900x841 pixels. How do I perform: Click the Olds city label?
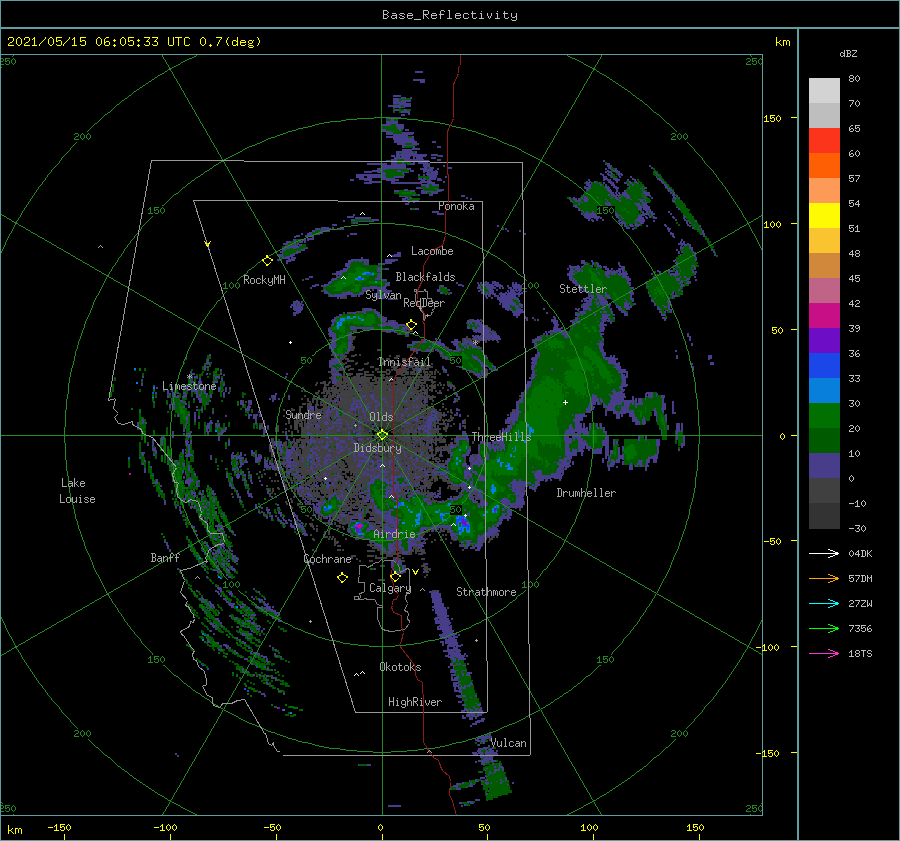(381, 417)
